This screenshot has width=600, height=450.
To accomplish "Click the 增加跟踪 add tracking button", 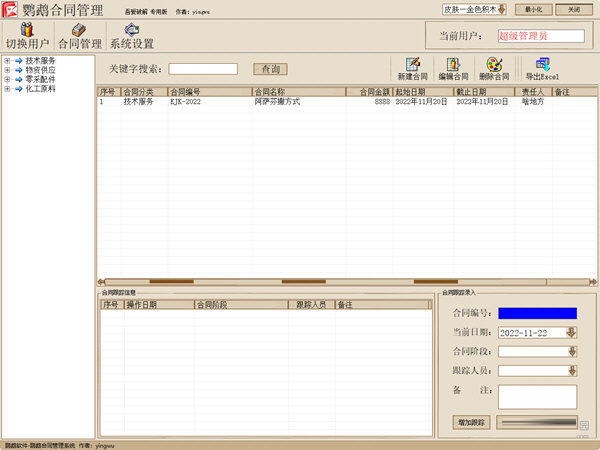I will point(469,423).
